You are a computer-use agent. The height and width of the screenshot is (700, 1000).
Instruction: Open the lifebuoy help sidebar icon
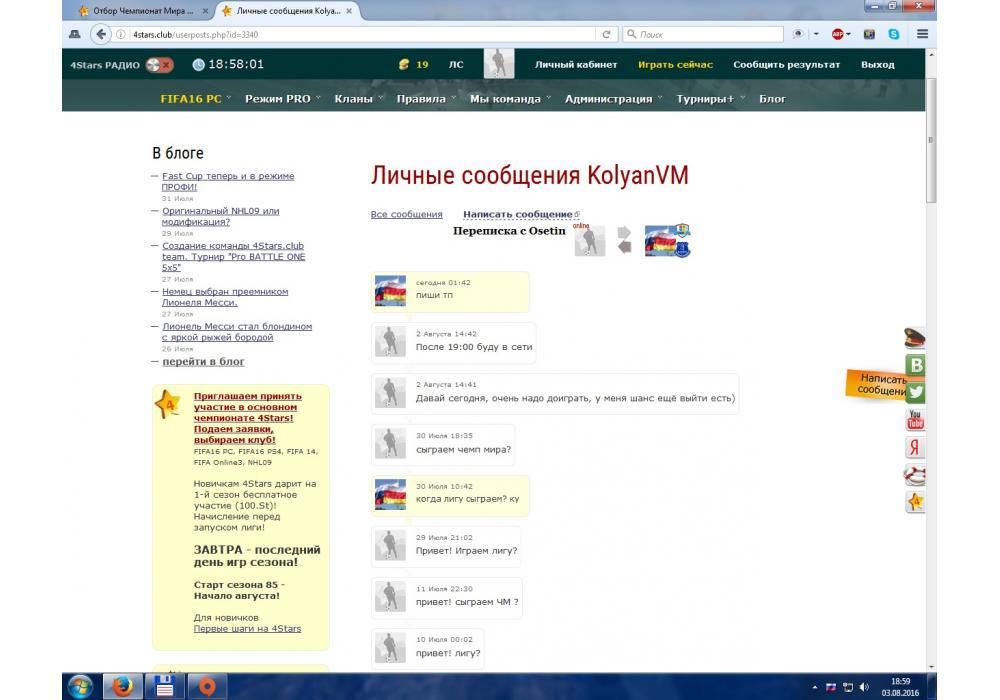[x=915, y=475]
